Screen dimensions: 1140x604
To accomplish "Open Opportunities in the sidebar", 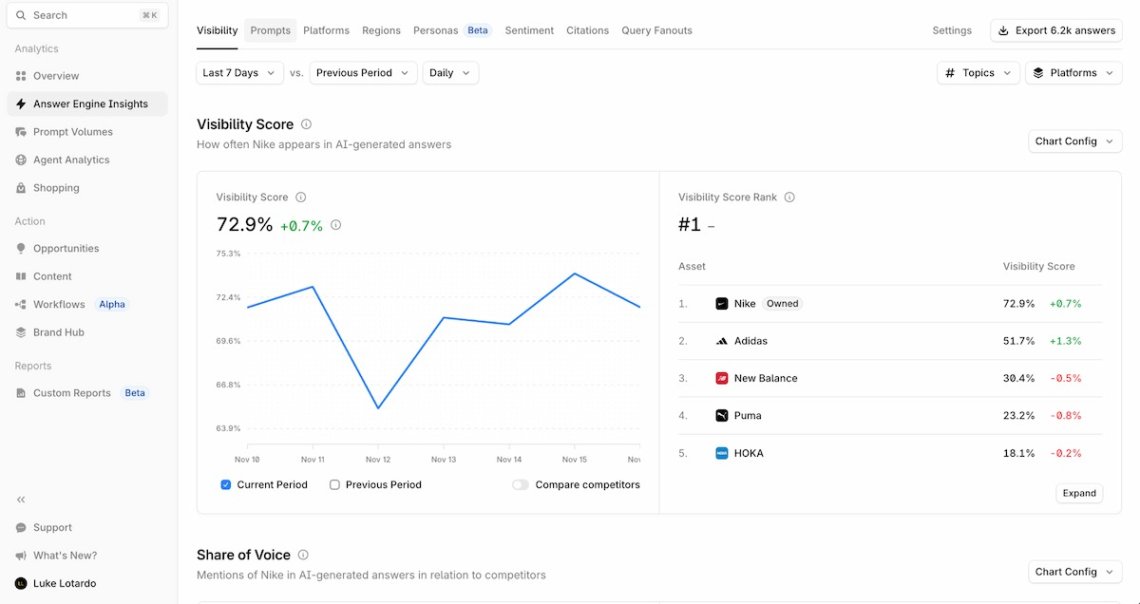I will tap(87, 249).
